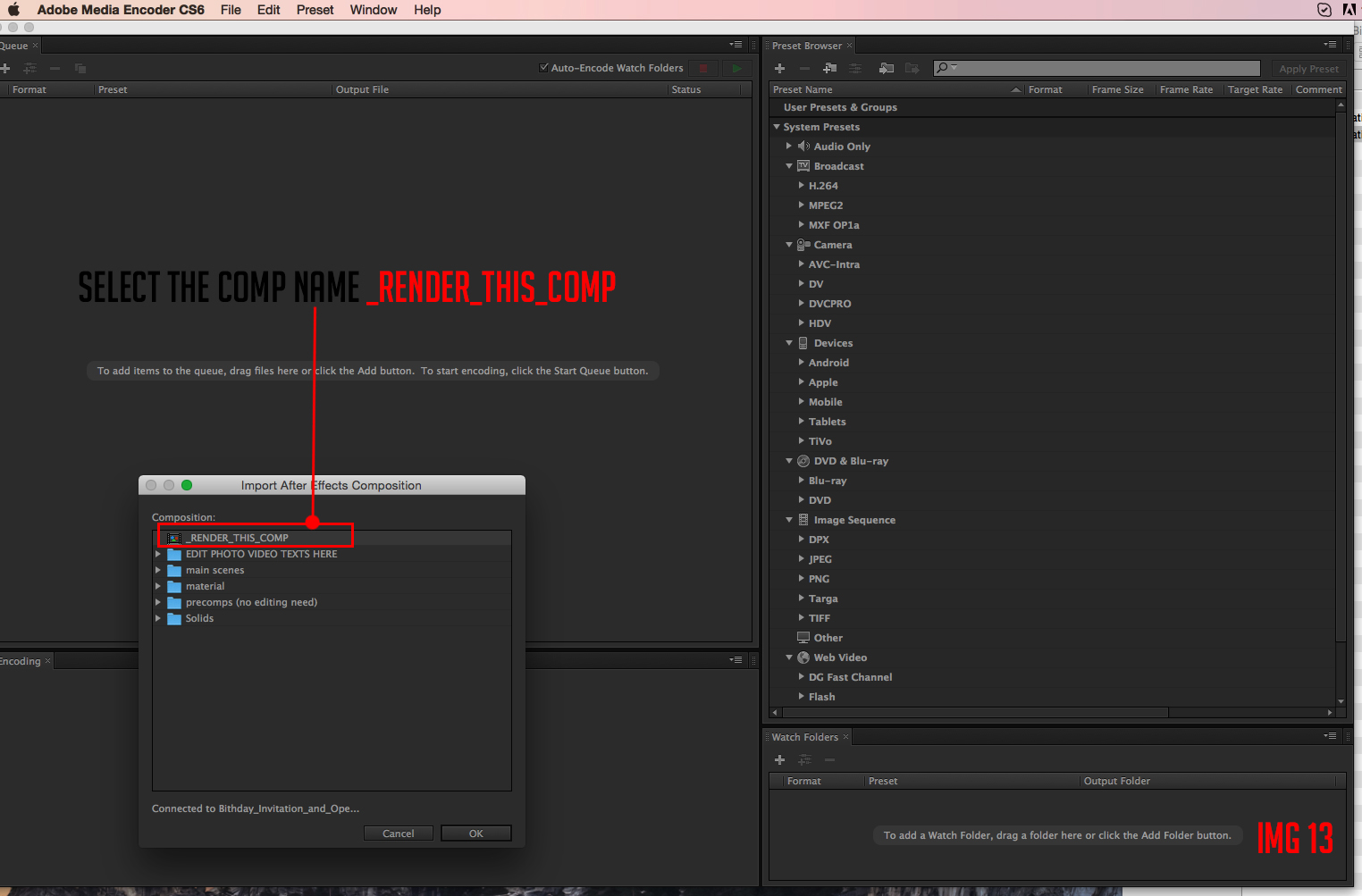Open the Adobe Media Encoder CS6 app menu

click(121, 10)
